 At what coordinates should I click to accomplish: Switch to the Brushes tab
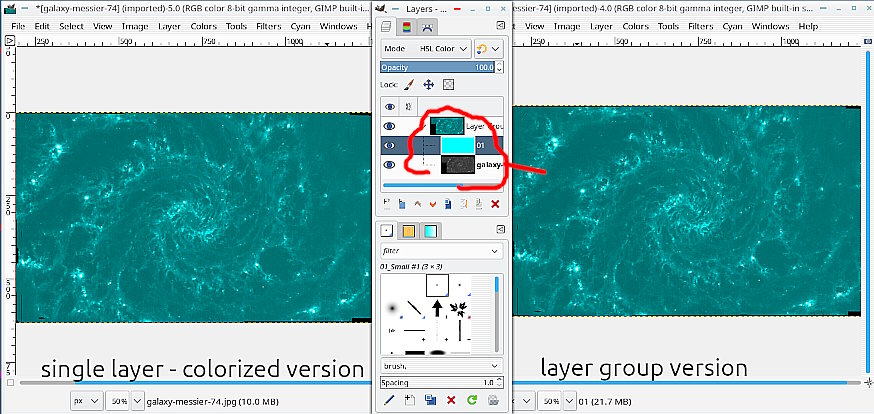(387, 230)
